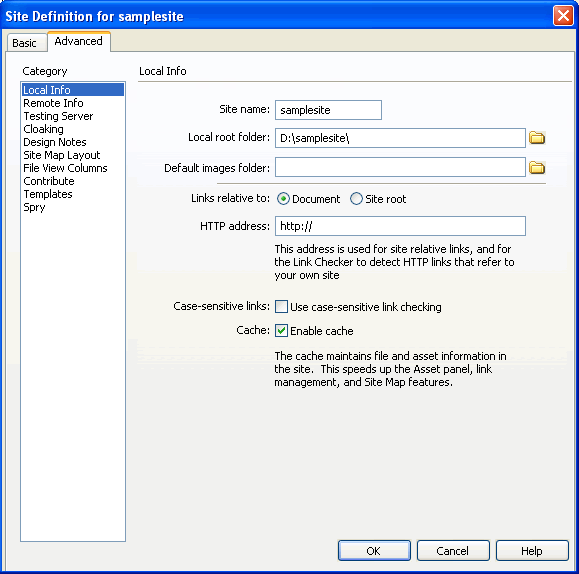Switch to the Basic tab
The image size is (579, 574).
(x=24, y=43)
